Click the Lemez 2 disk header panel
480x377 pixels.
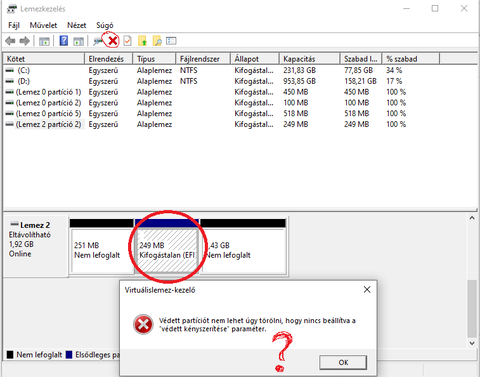(x=35, y=246)
